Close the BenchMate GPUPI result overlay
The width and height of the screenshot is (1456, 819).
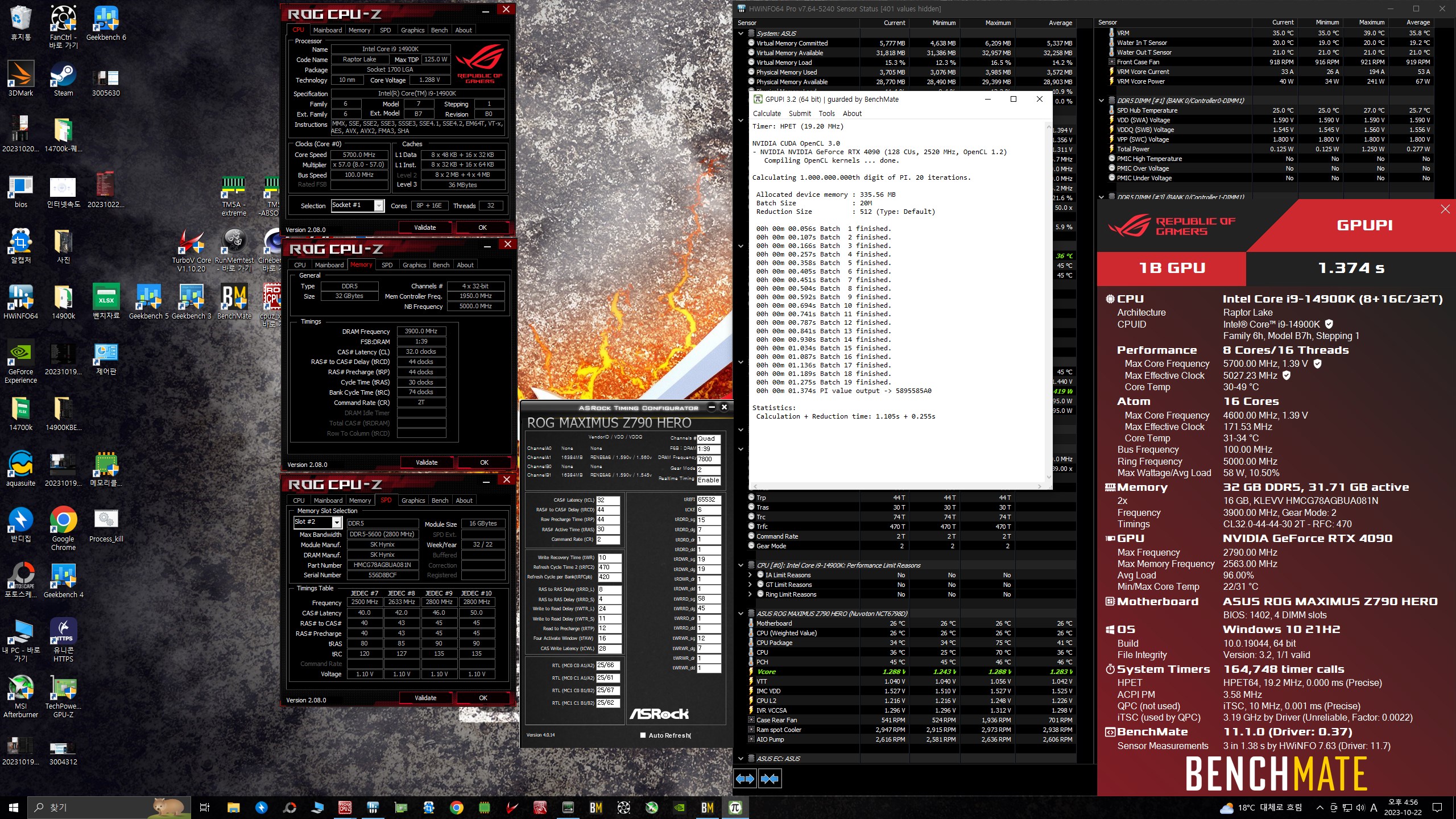[x=1445, y=209]
